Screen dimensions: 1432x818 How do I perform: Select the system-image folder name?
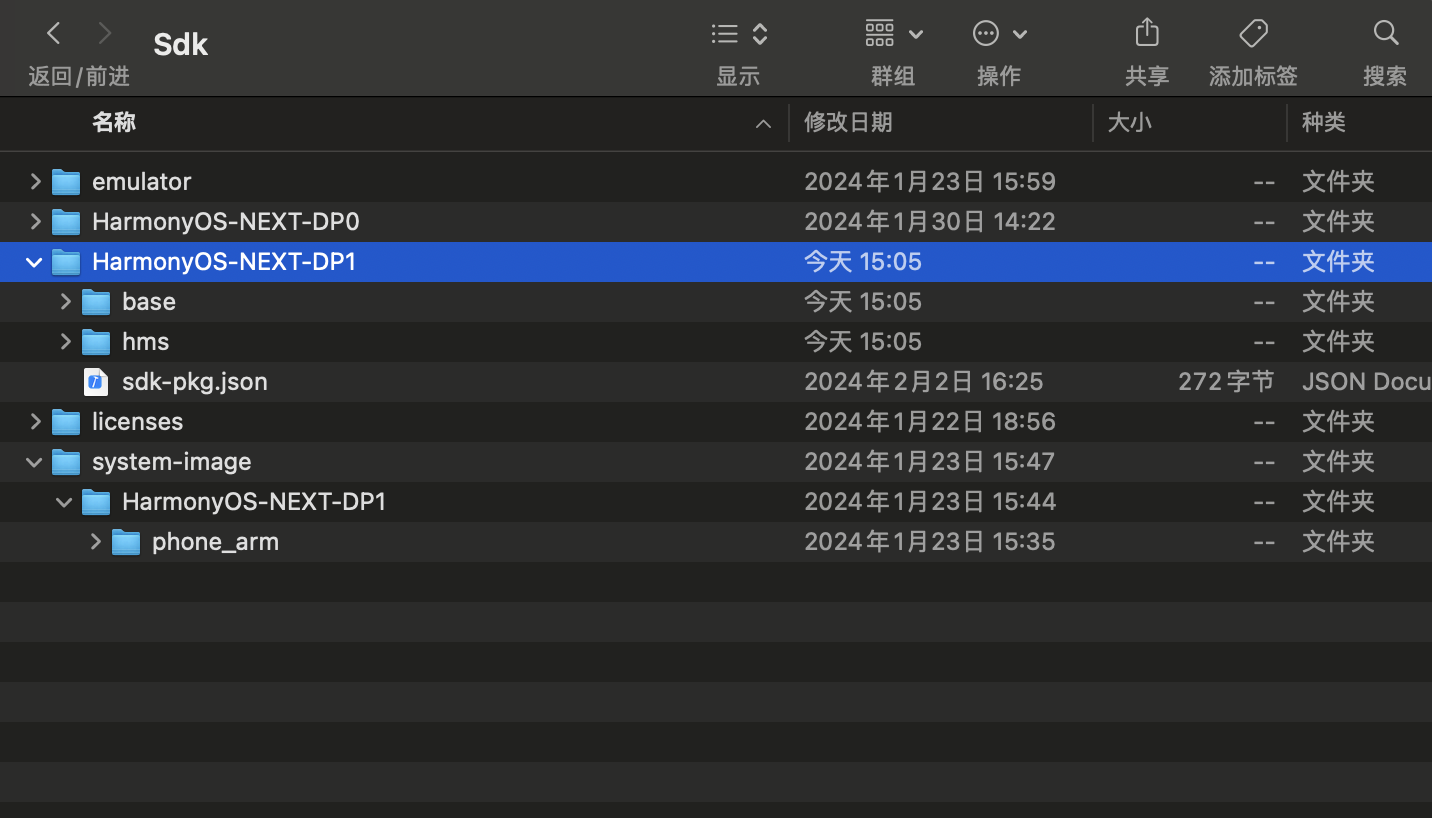[x=171, y=461]
